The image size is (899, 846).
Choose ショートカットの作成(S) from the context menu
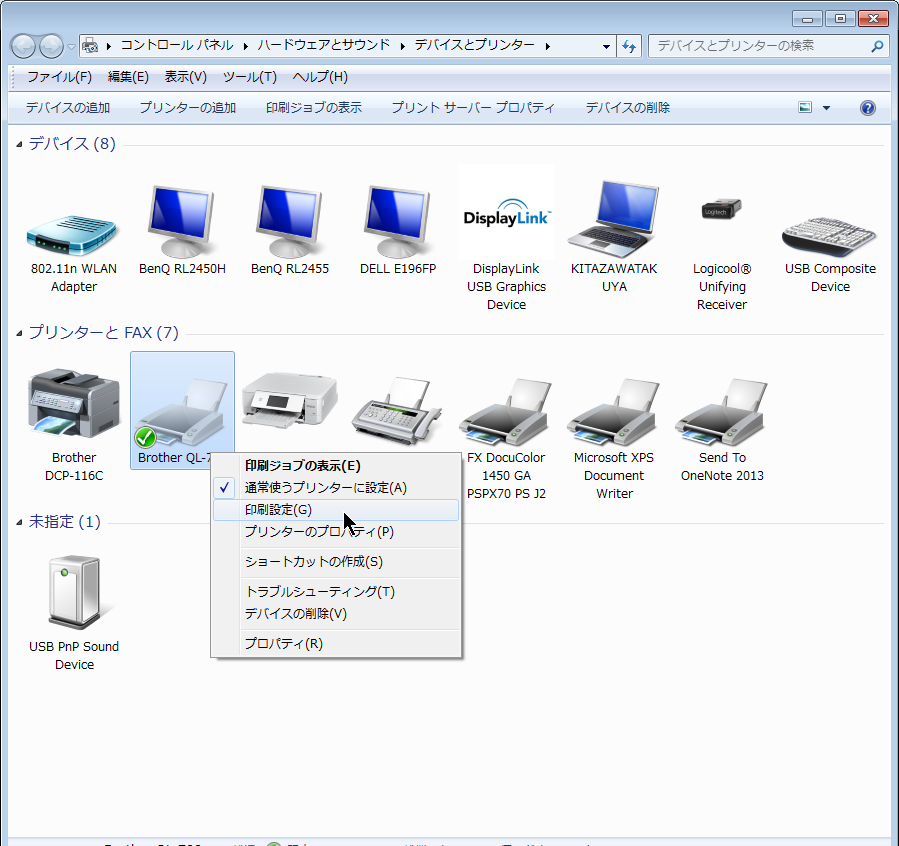(x=336, y=561)
